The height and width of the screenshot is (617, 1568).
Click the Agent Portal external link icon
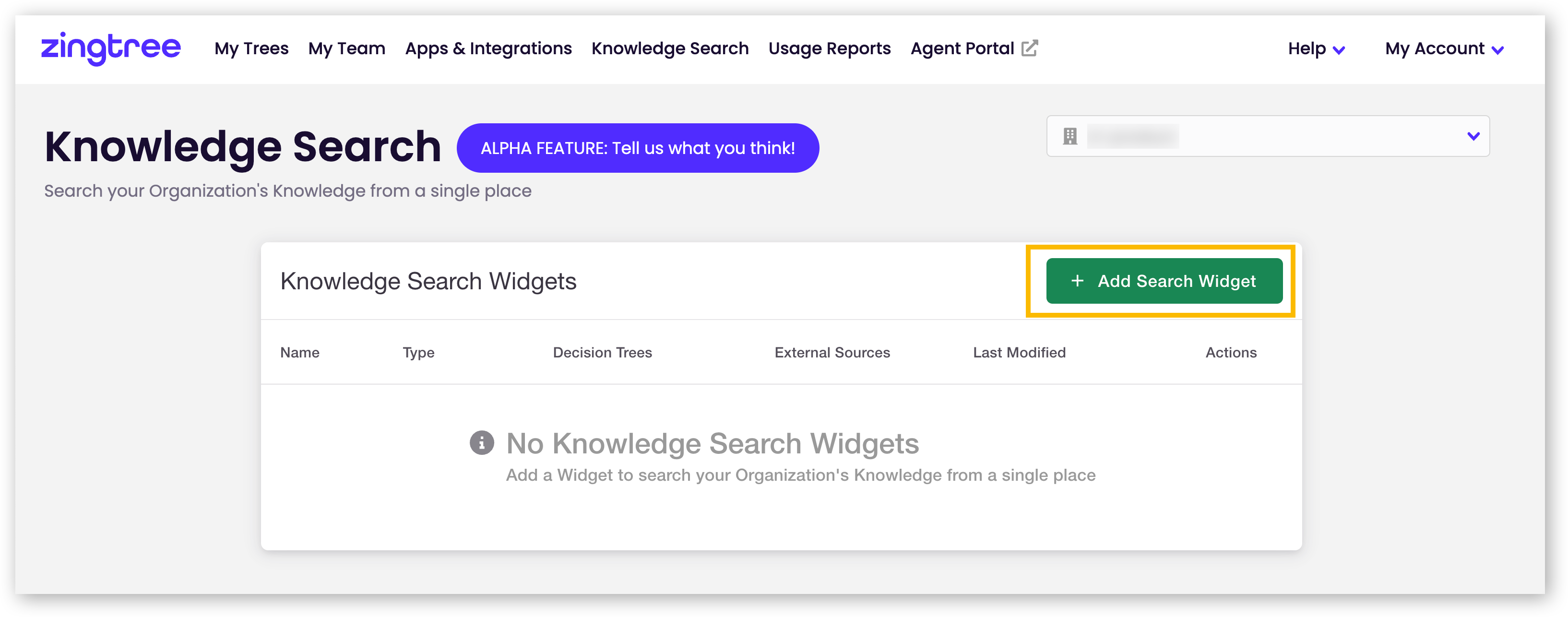1029,48
